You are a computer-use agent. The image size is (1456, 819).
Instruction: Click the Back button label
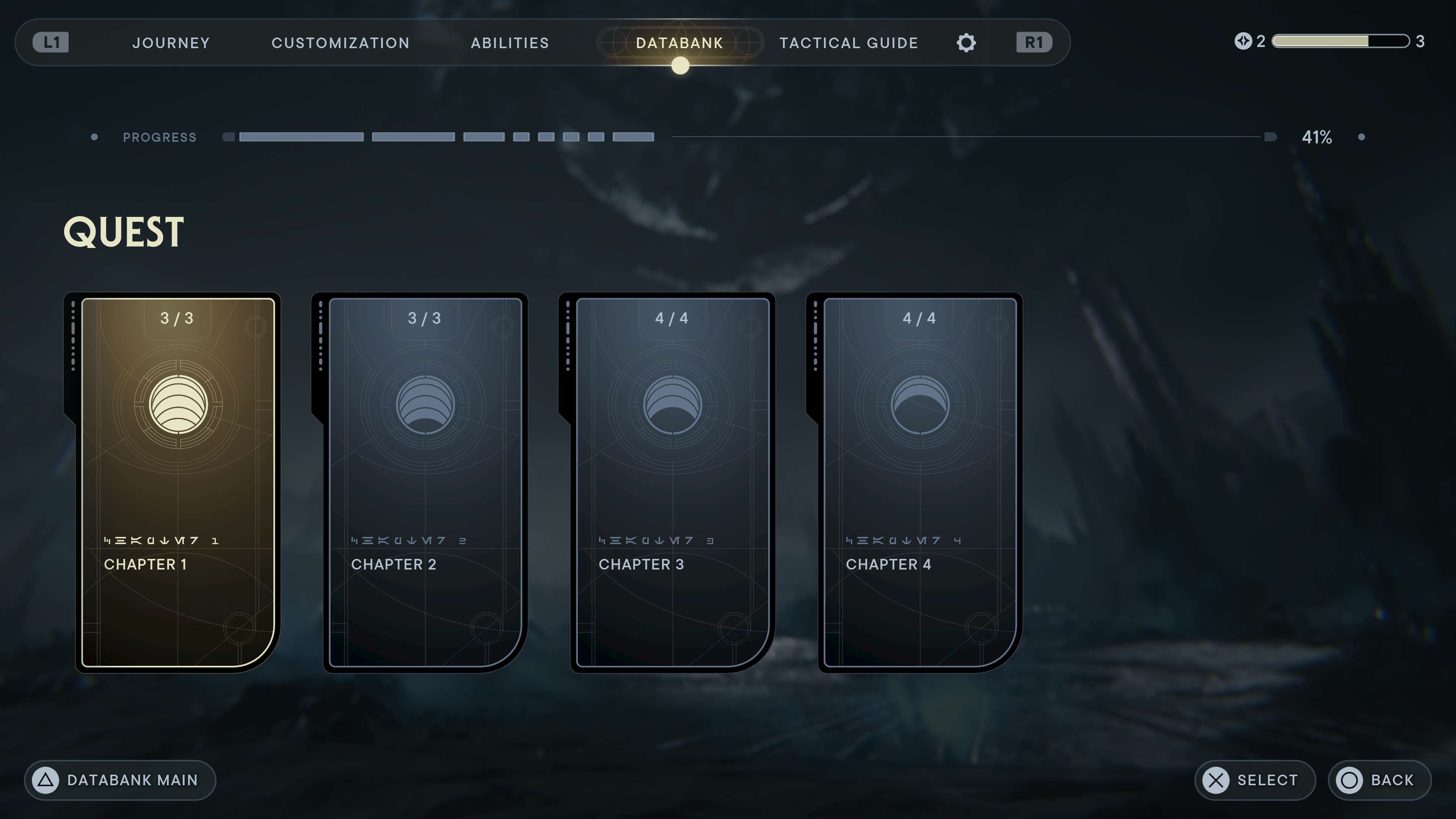coord(1392,780)
